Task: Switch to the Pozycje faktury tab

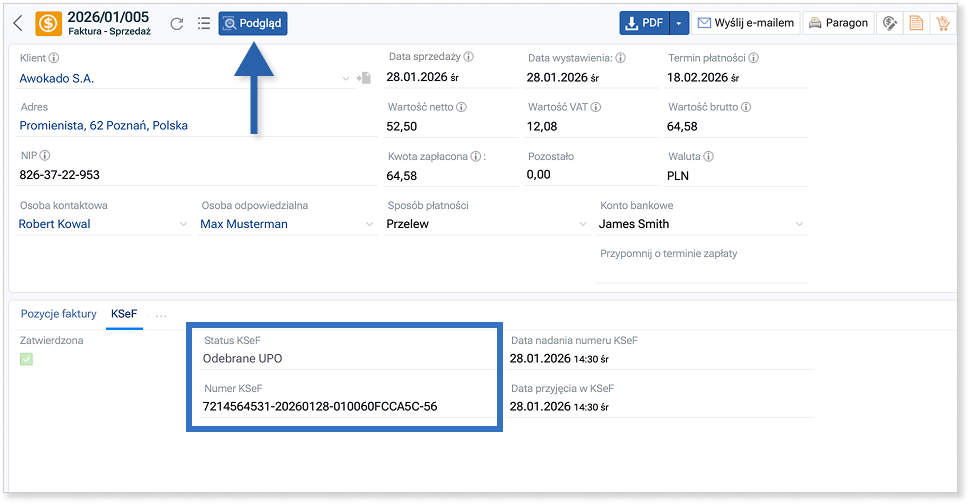Action: click(58, 314)
